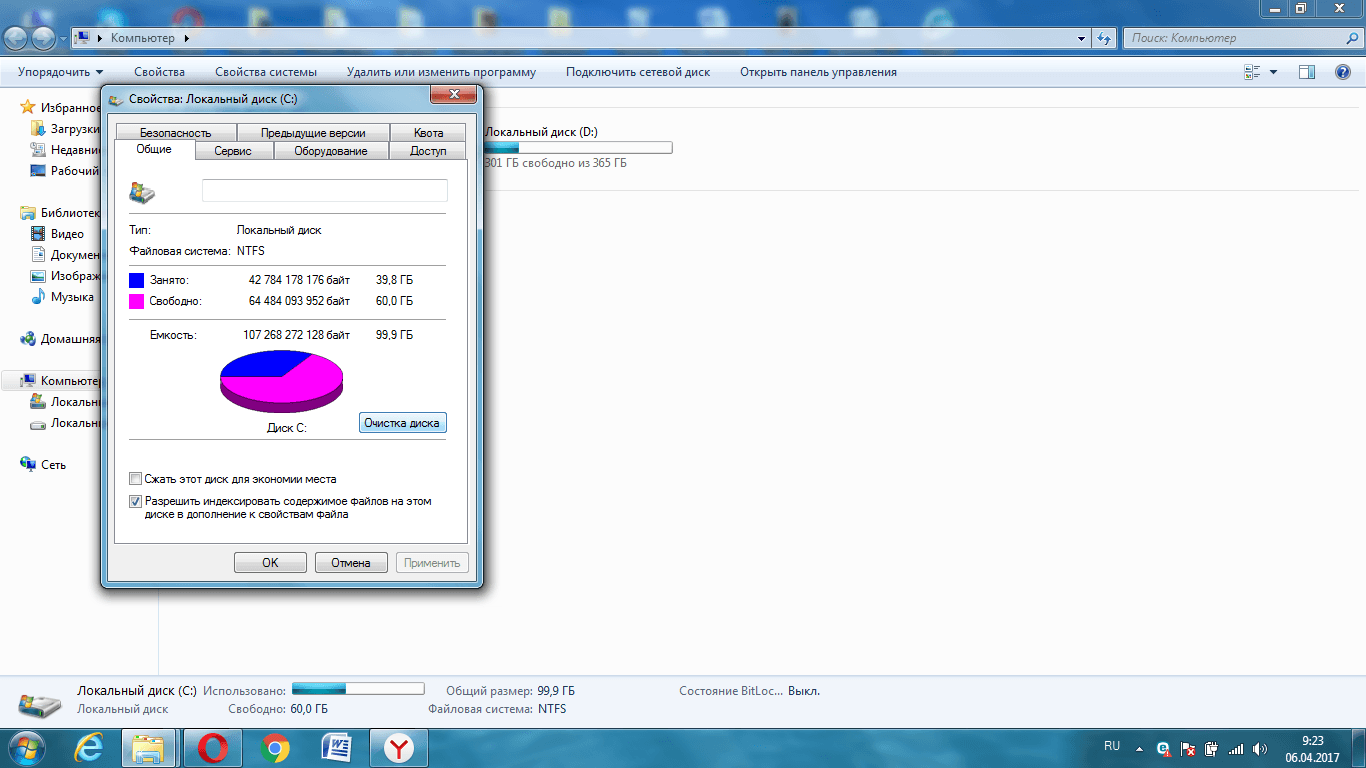
Task: Open 'Изображения' library icon
Action: (38, 276)
